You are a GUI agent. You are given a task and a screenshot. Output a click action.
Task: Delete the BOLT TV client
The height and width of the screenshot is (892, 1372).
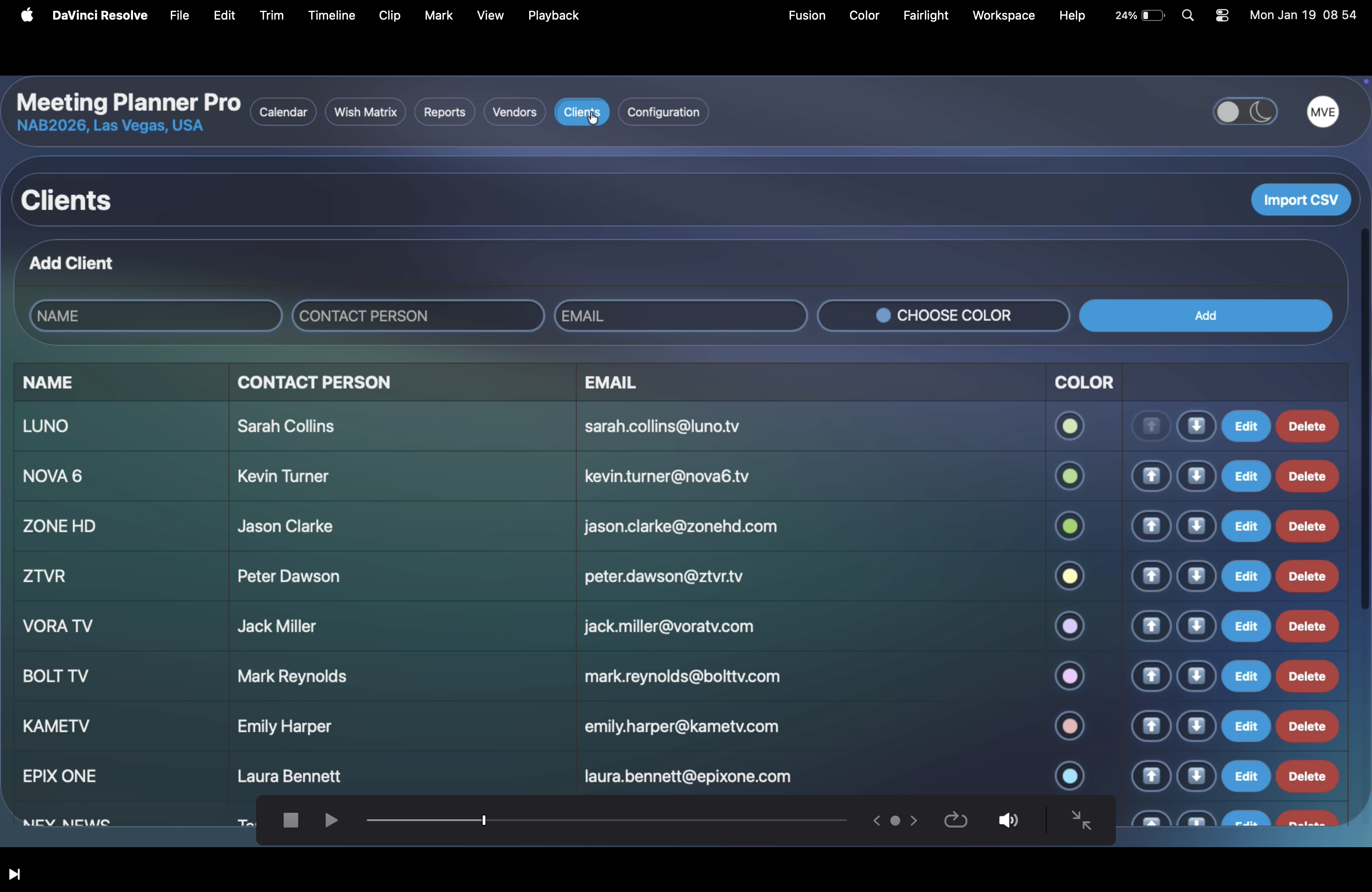(x=1307, y=677)
